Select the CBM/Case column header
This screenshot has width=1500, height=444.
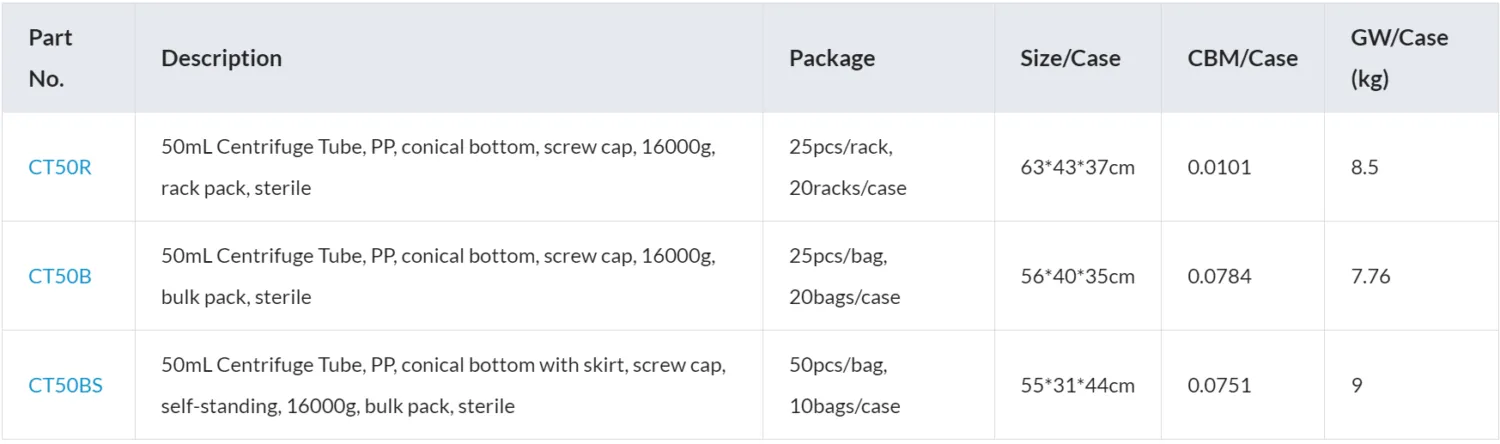(1242, 58)
